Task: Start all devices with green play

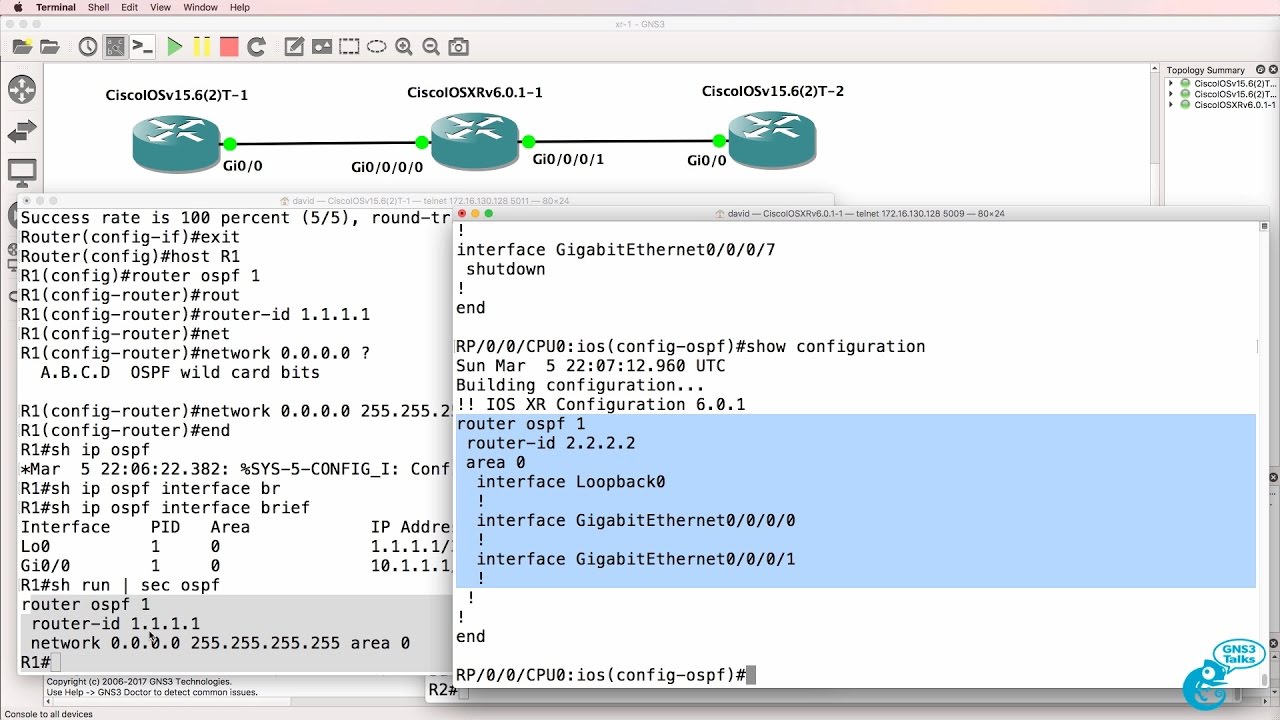Action: coord(175,46)
